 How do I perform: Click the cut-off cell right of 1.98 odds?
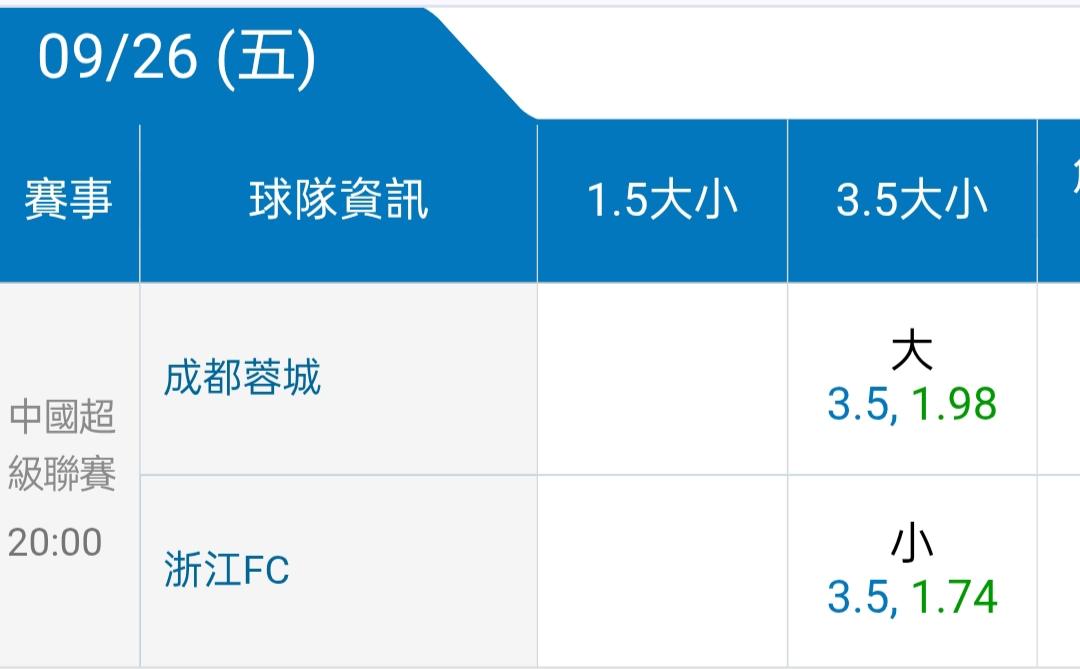1060,379
